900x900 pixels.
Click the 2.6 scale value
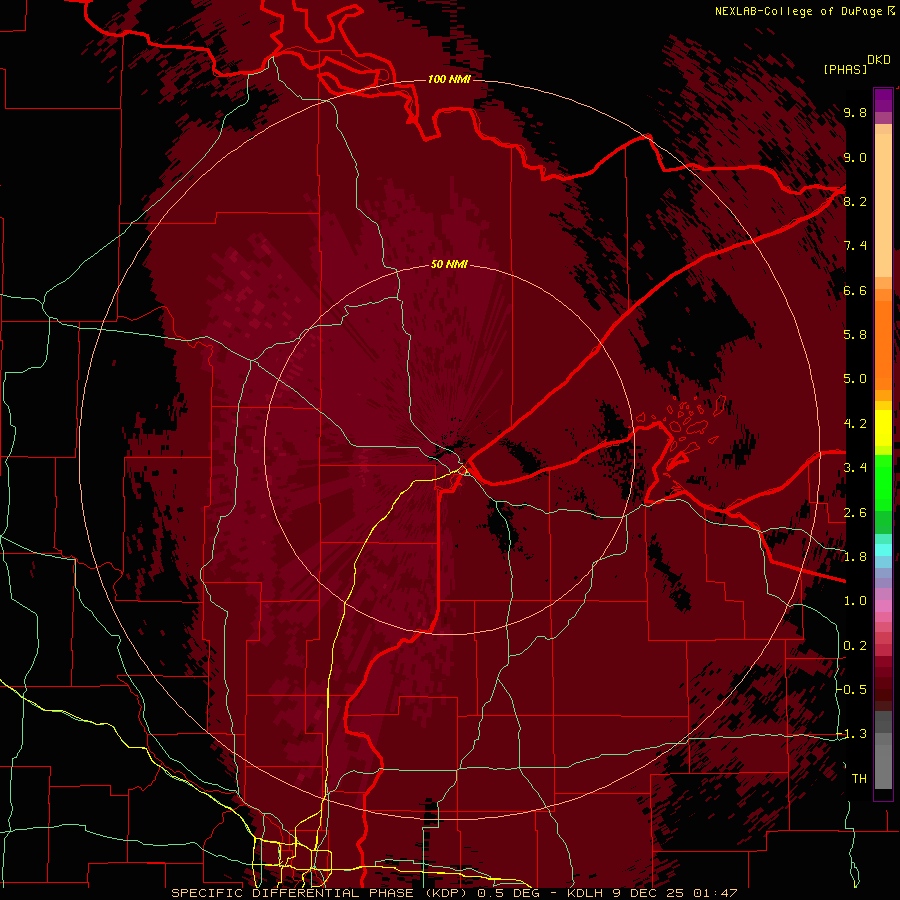click(x=855, y=512)
